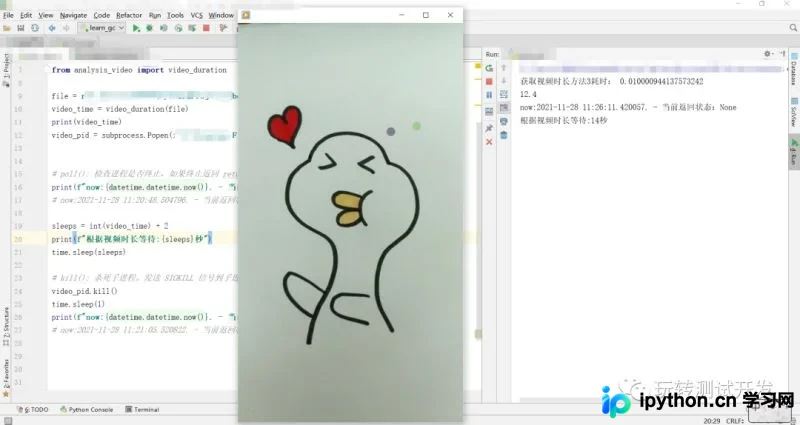Click the Back navigation arrow icon
Image resolution: width=800 pixels, height=425 pixels.
[x=52, y=28]
